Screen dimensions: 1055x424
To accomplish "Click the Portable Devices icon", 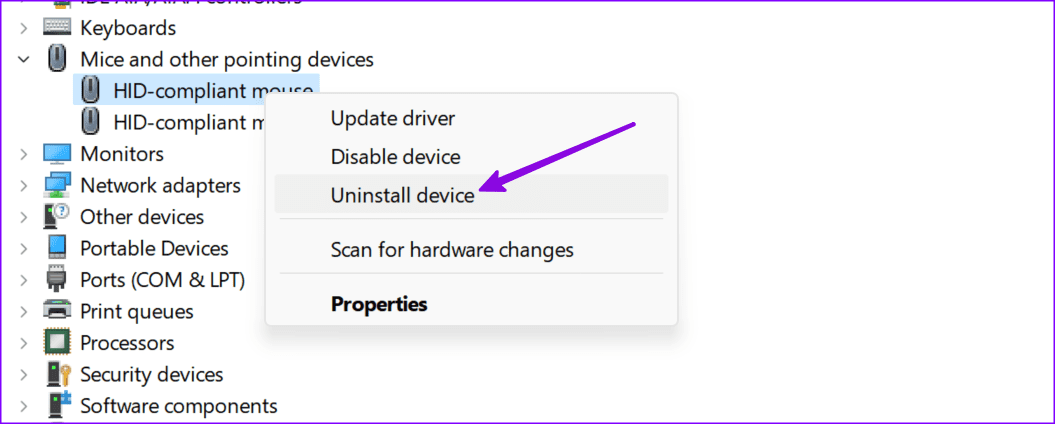I will 57,248.
